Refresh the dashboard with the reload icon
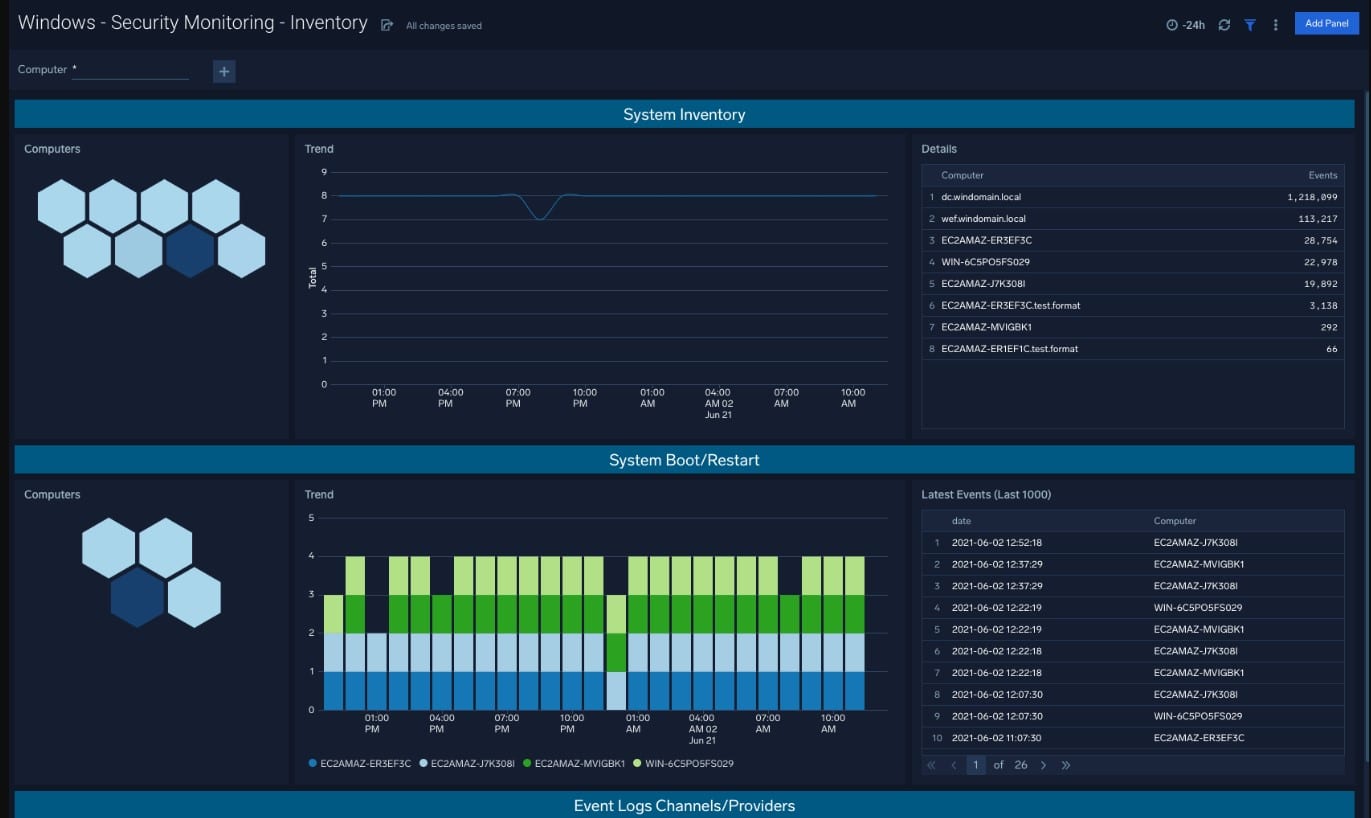The image size is (1371, 818). click(1224, 25)
